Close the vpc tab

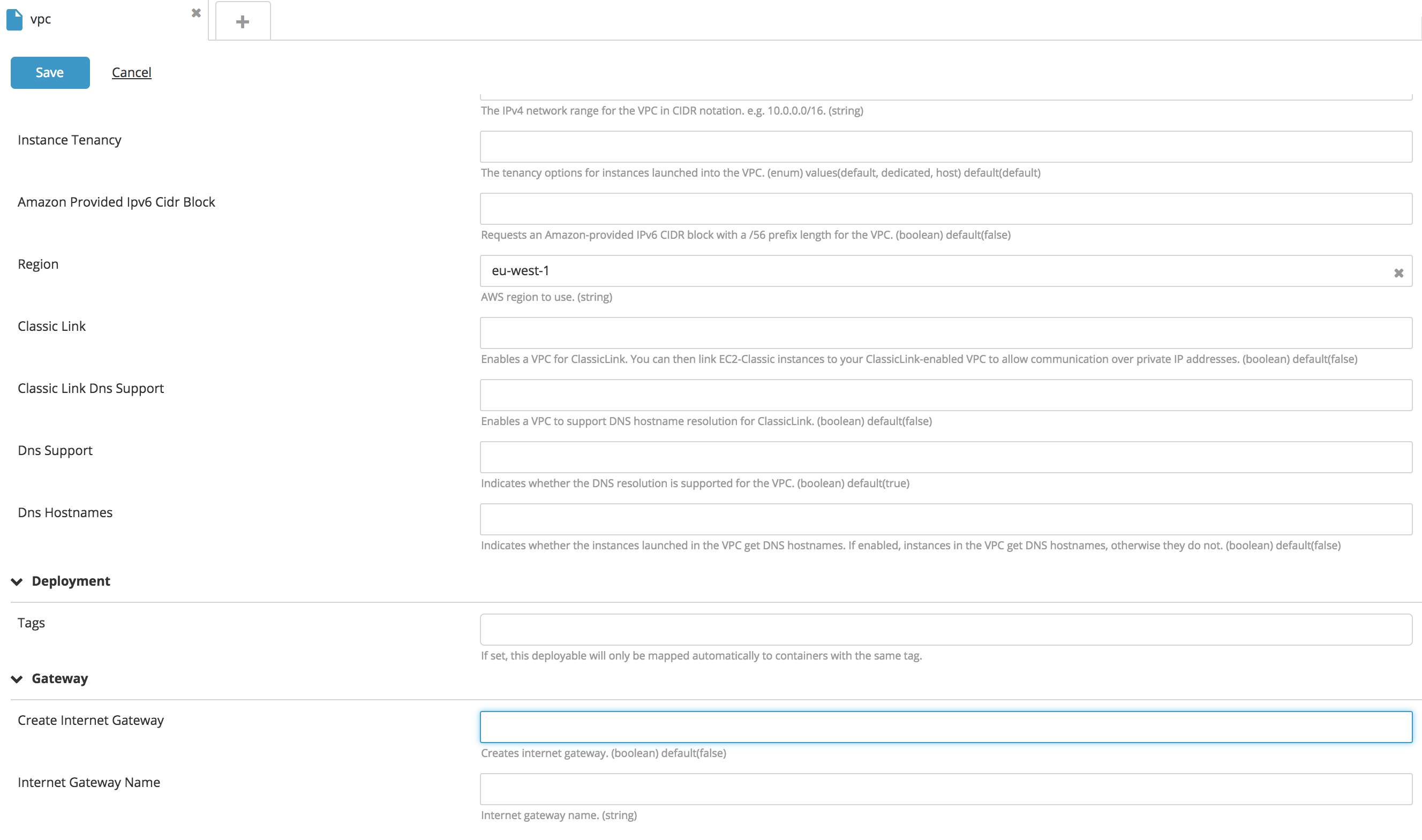pos(196,13)
